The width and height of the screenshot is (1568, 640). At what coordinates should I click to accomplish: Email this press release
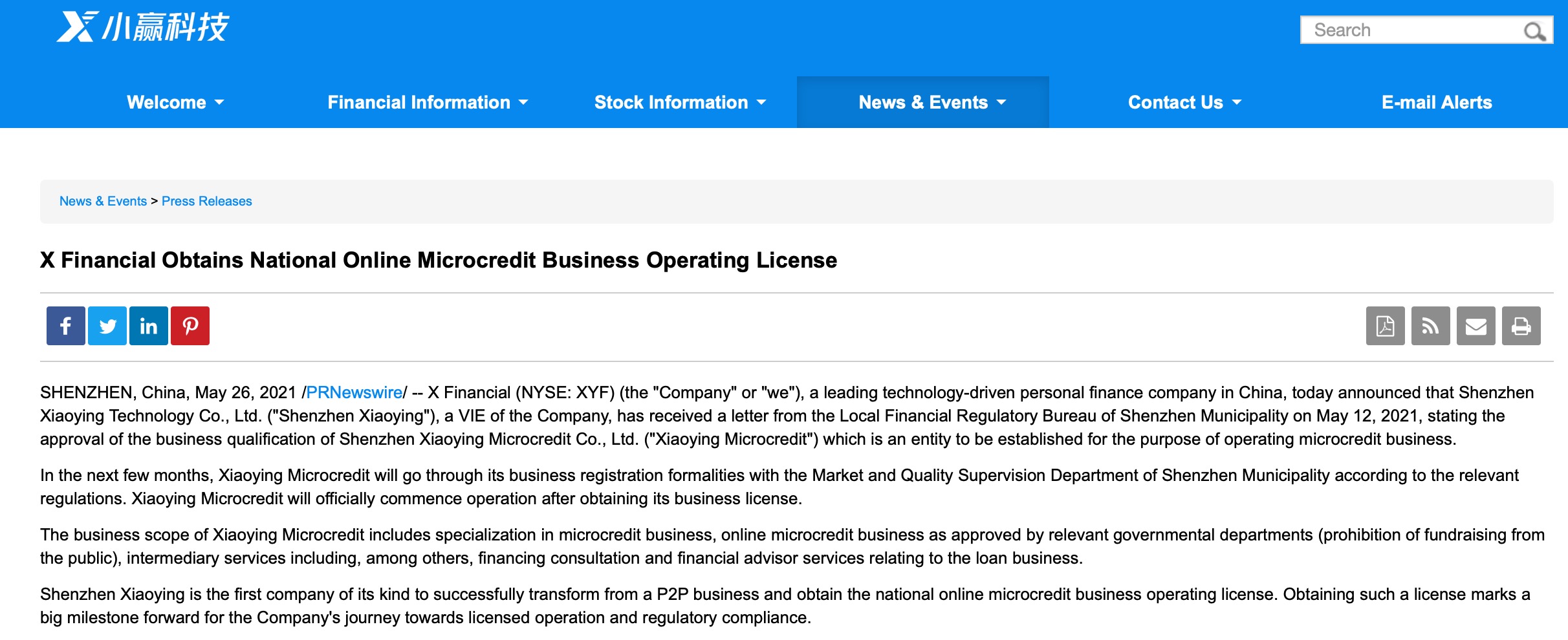(x=1475, y=326)
